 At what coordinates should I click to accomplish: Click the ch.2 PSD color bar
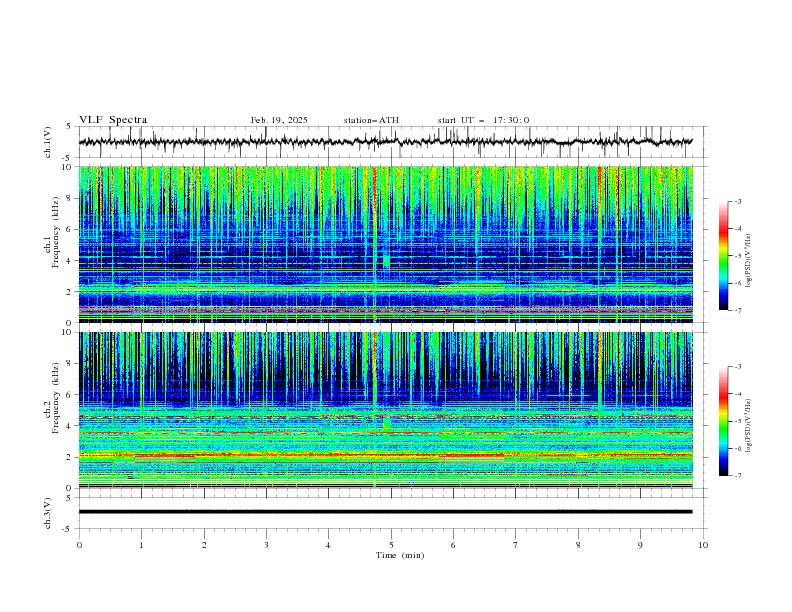pyautogui.click(x=723, y=421)
